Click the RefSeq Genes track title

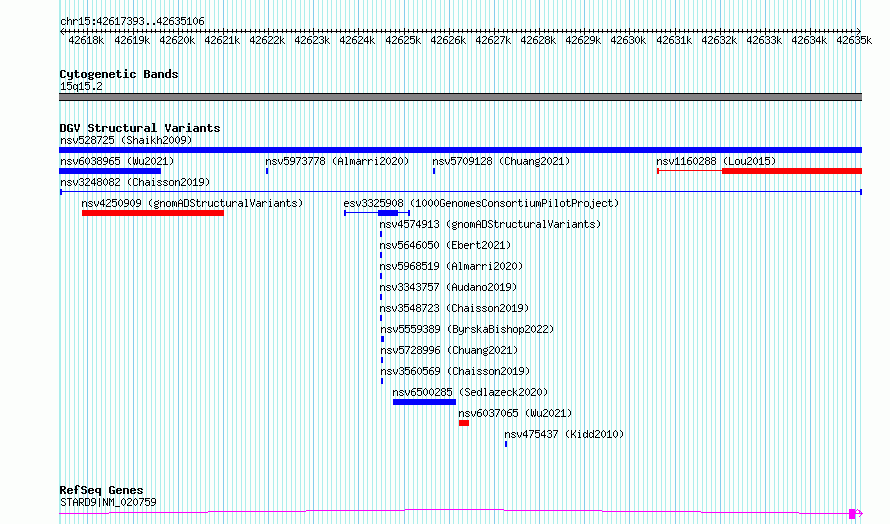coord(101,491)
